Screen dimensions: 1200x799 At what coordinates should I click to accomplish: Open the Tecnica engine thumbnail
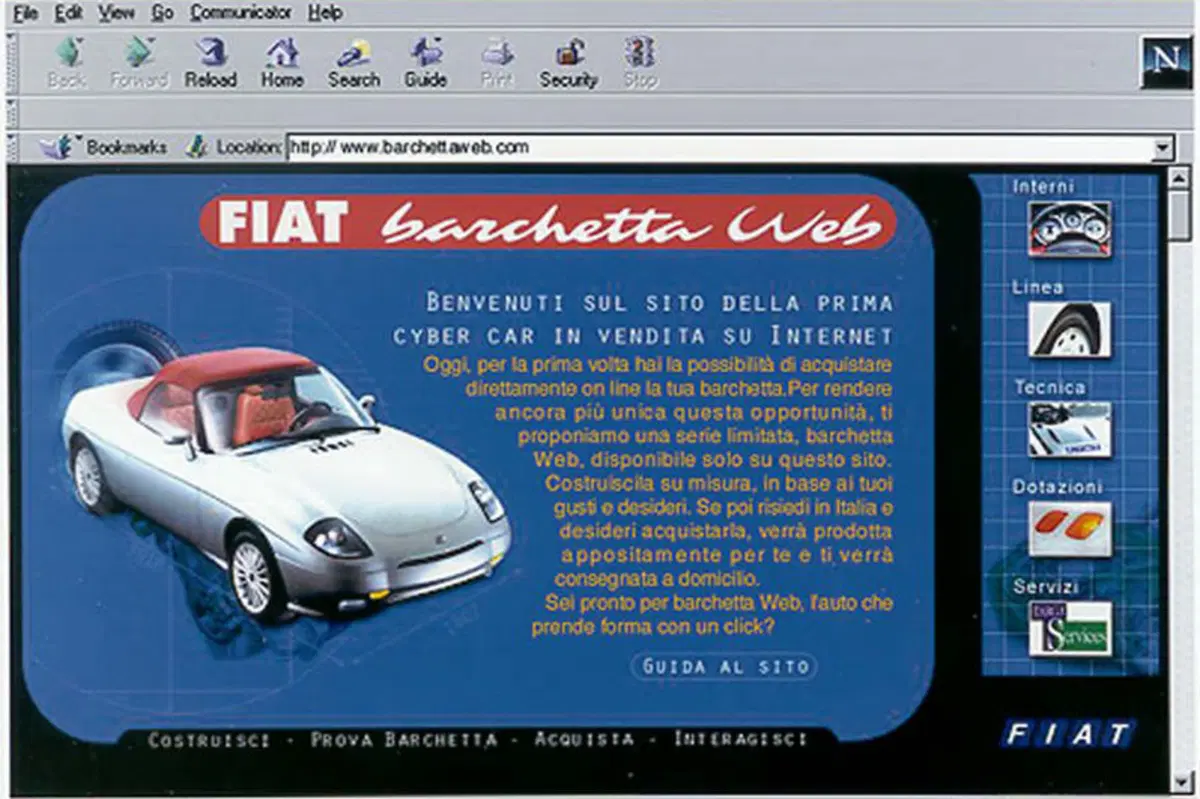coord(1070,429)
